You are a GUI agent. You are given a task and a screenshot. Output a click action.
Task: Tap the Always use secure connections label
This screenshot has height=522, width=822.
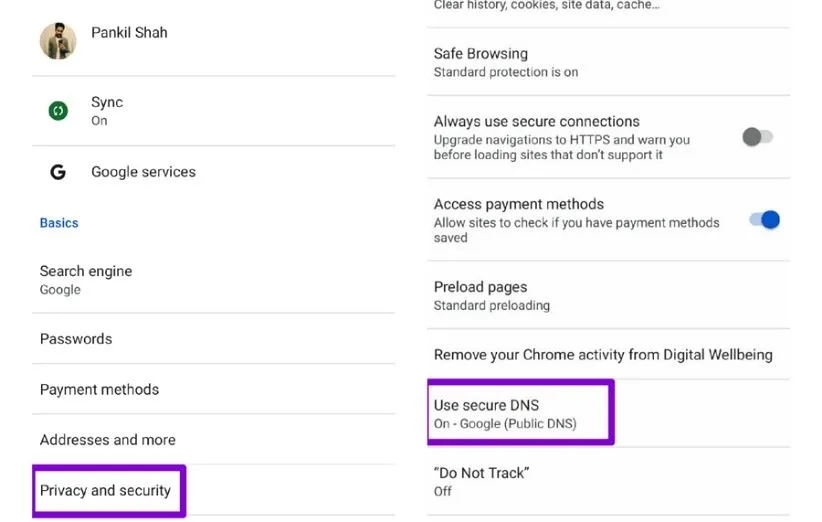(x=537, y=122)
